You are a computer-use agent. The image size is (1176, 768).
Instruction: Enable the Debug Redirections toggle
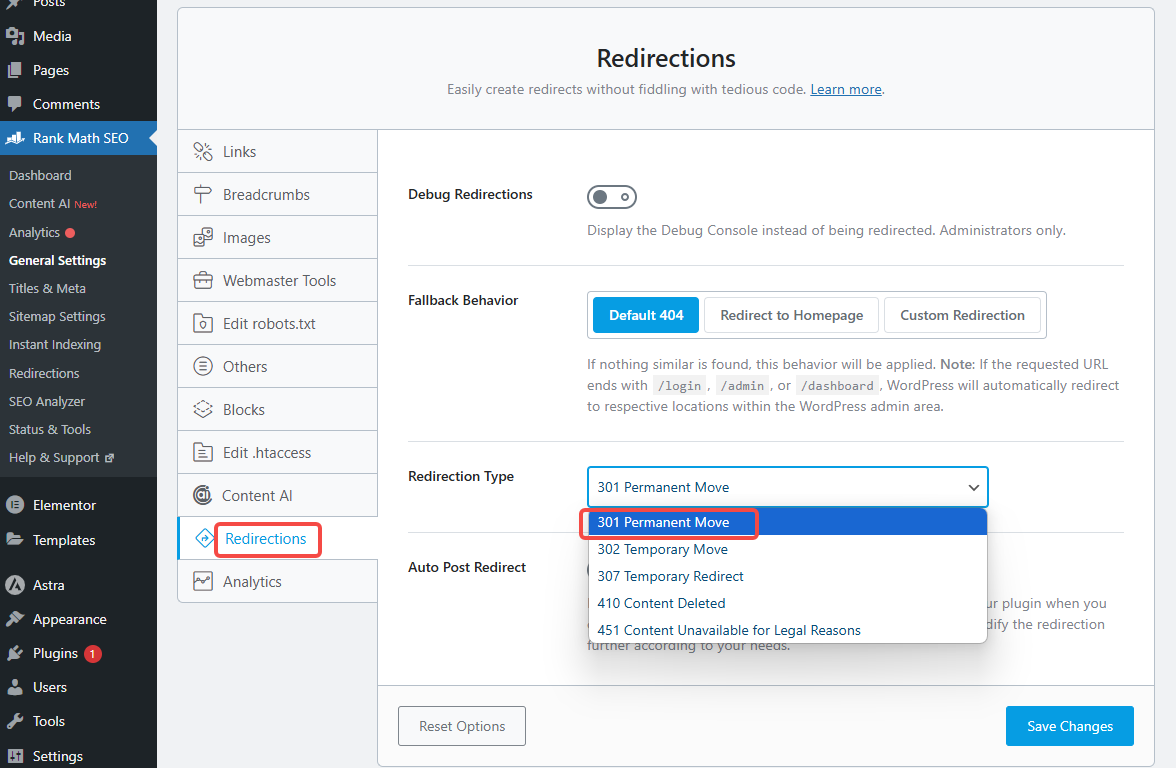[x=612, y=197]
